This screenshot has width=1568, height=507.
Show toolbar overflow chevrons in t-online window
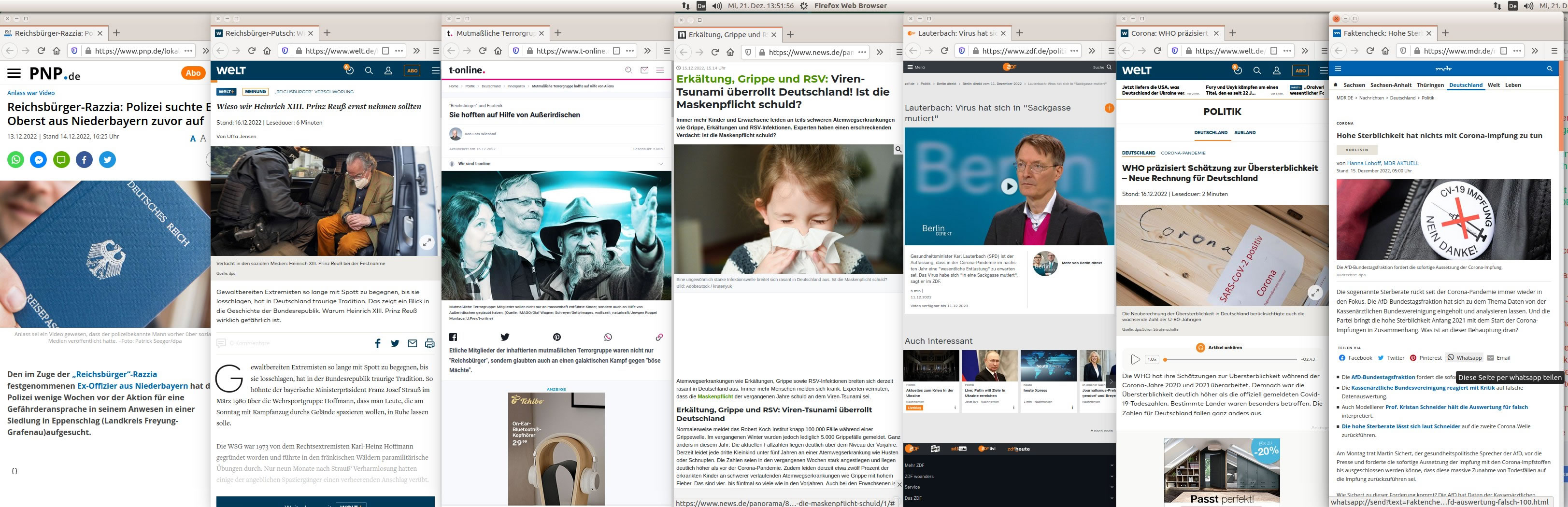click(647, 51)
